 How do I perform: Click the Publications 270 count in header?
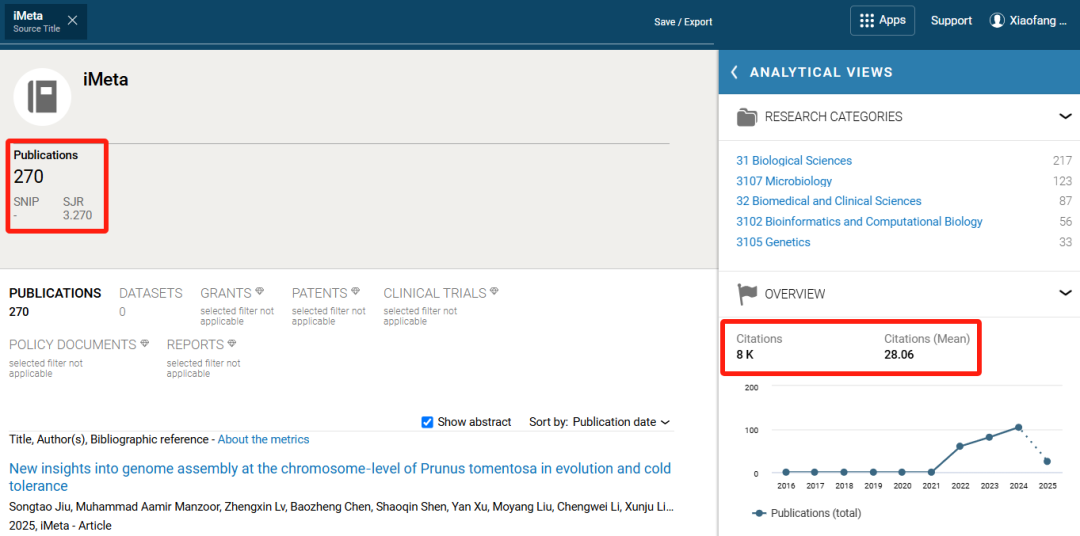pyautogui.click(x=28, y=177)
